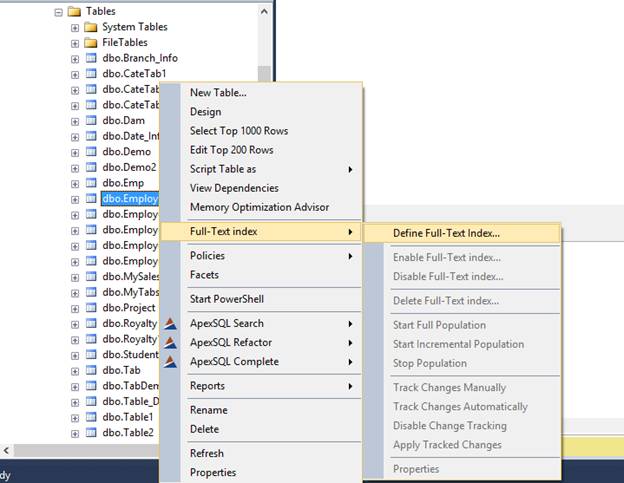Click the dbo.Branch_Info table icon
The image size is (624, 483).
[x=91, y=58]
